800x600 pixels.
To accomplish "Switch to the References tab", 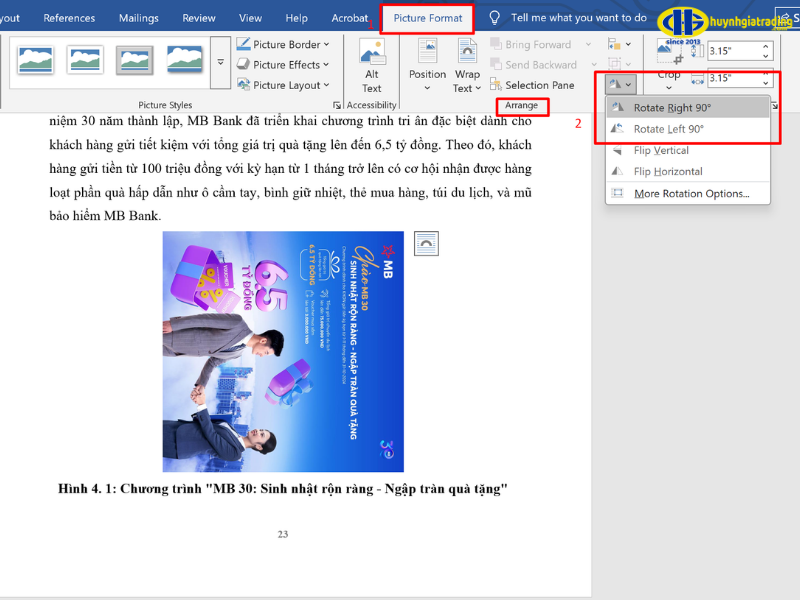I will click(69, 18).
